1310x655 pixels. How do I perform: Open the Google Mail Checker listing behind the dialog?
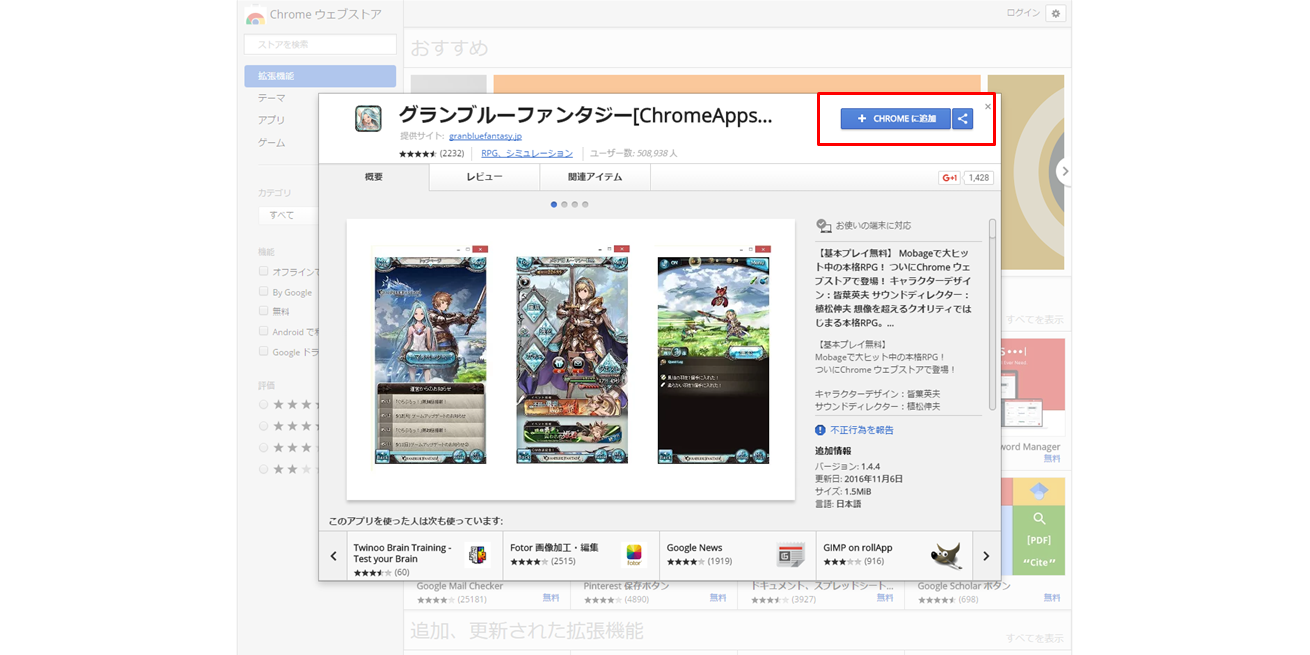(460, 586)
